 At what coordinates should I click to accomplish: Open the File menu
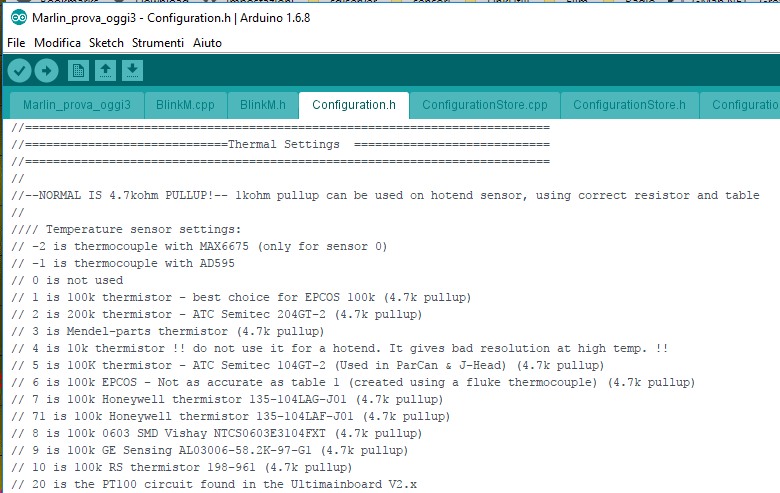(x=16, y=43)
